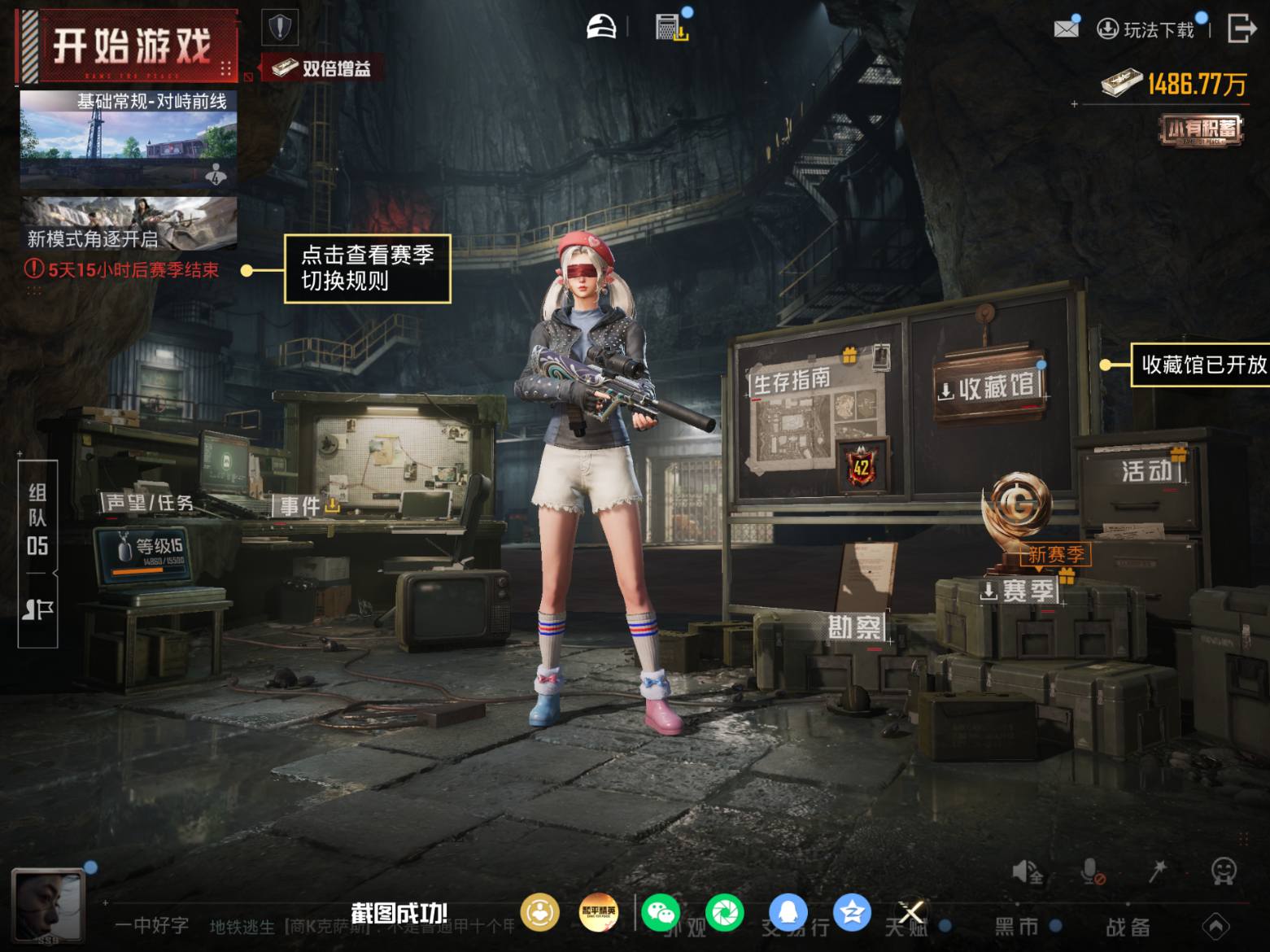Open the 活动 events cabinet
Viewport: 1270px width, 952px height.
1147,471
